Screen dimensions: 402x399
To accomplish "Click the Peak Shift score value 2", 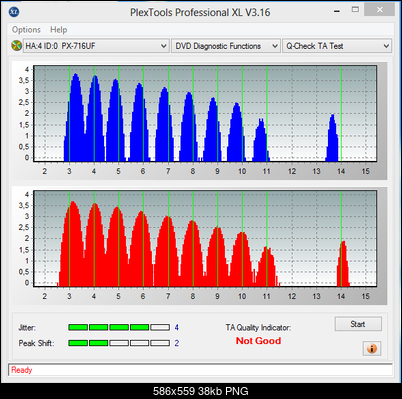I will (177, 343).
